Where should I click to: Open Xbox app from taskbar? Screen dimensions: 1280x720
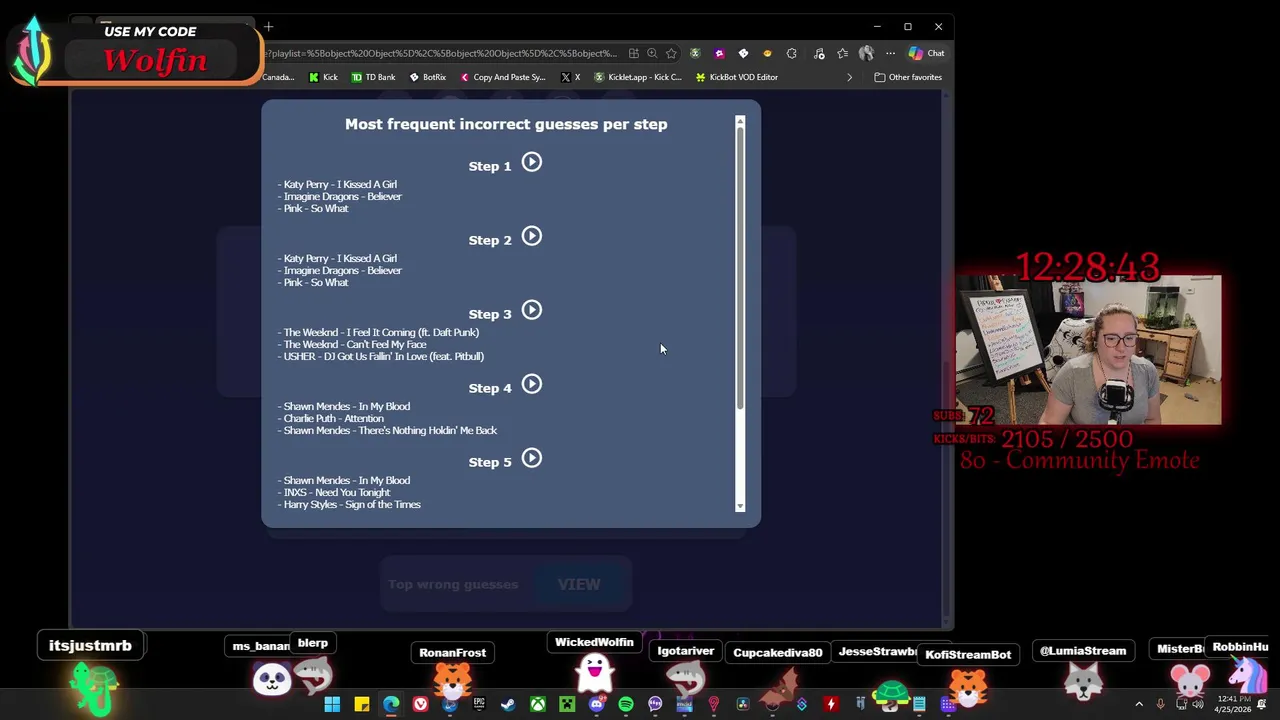(x=538, y=704)
